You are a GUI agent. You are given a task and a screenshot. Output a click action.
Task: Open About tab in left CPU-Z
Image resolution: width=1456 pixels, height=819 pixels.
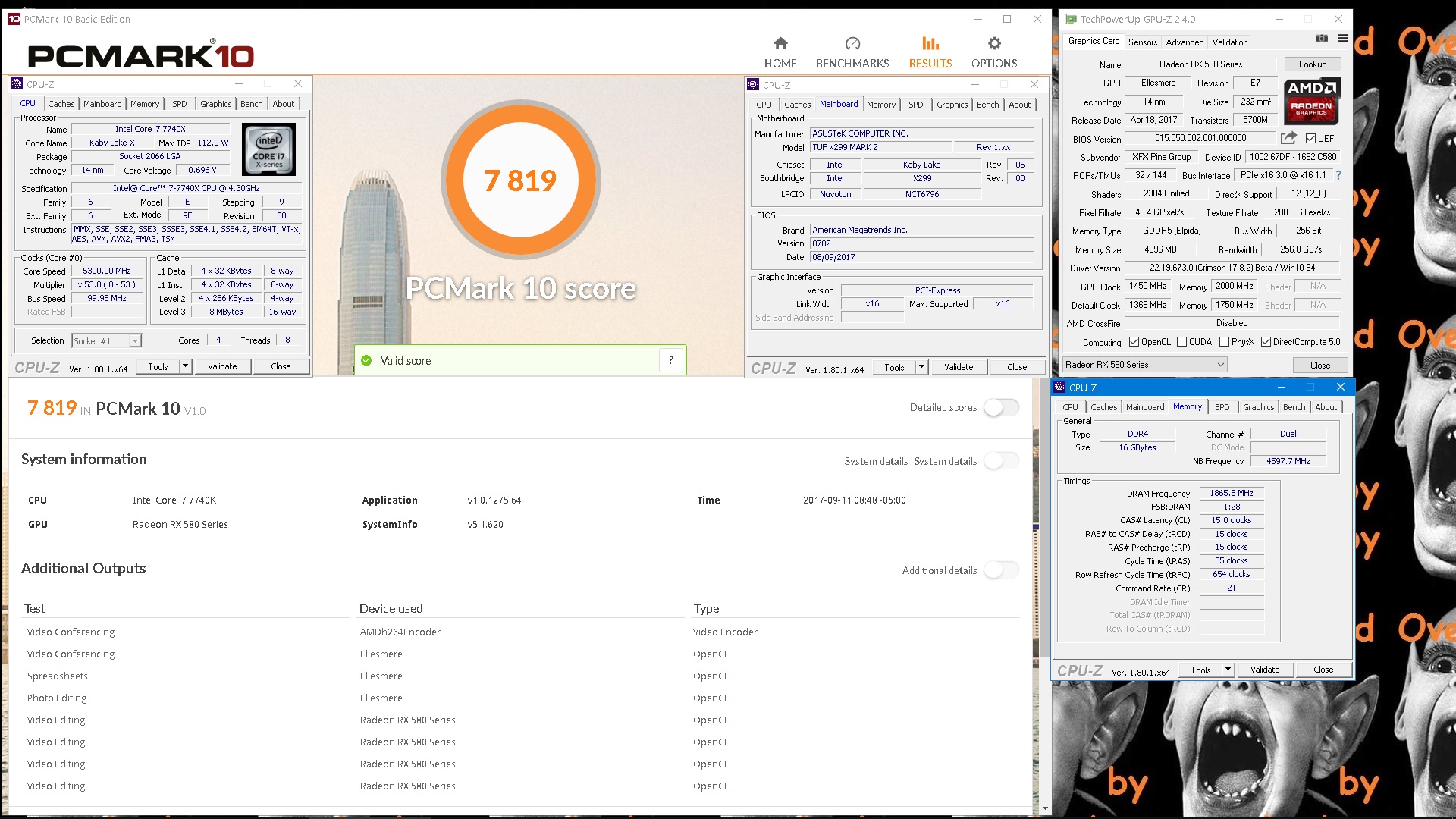click(x=284, y=104)
